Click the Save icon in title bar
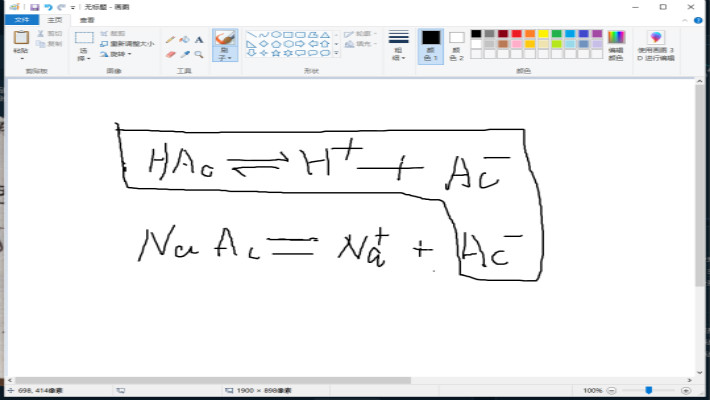This screenshot has width=710, height=400. pyautogui.click(x=35, y=6)
